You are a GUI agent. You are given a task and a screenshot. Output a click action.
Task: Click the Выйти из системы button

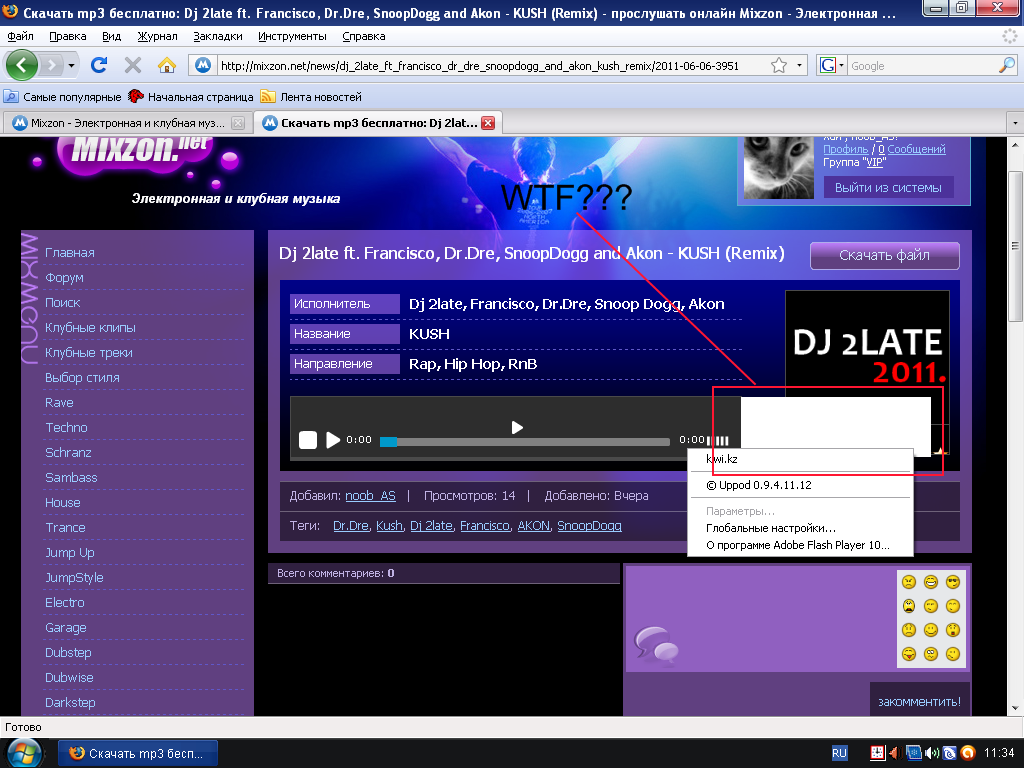[888, 187]
